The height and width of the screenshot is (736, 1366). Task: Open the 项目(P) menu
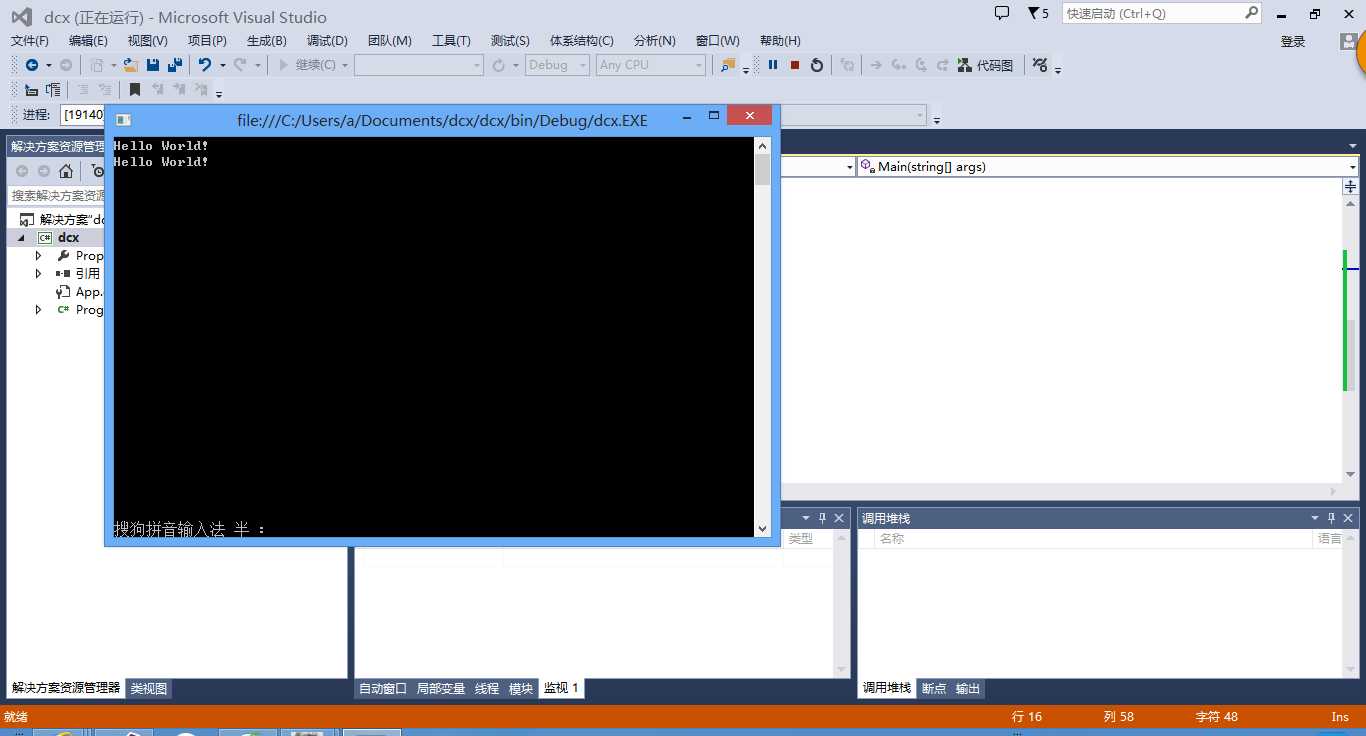(207, 41)
